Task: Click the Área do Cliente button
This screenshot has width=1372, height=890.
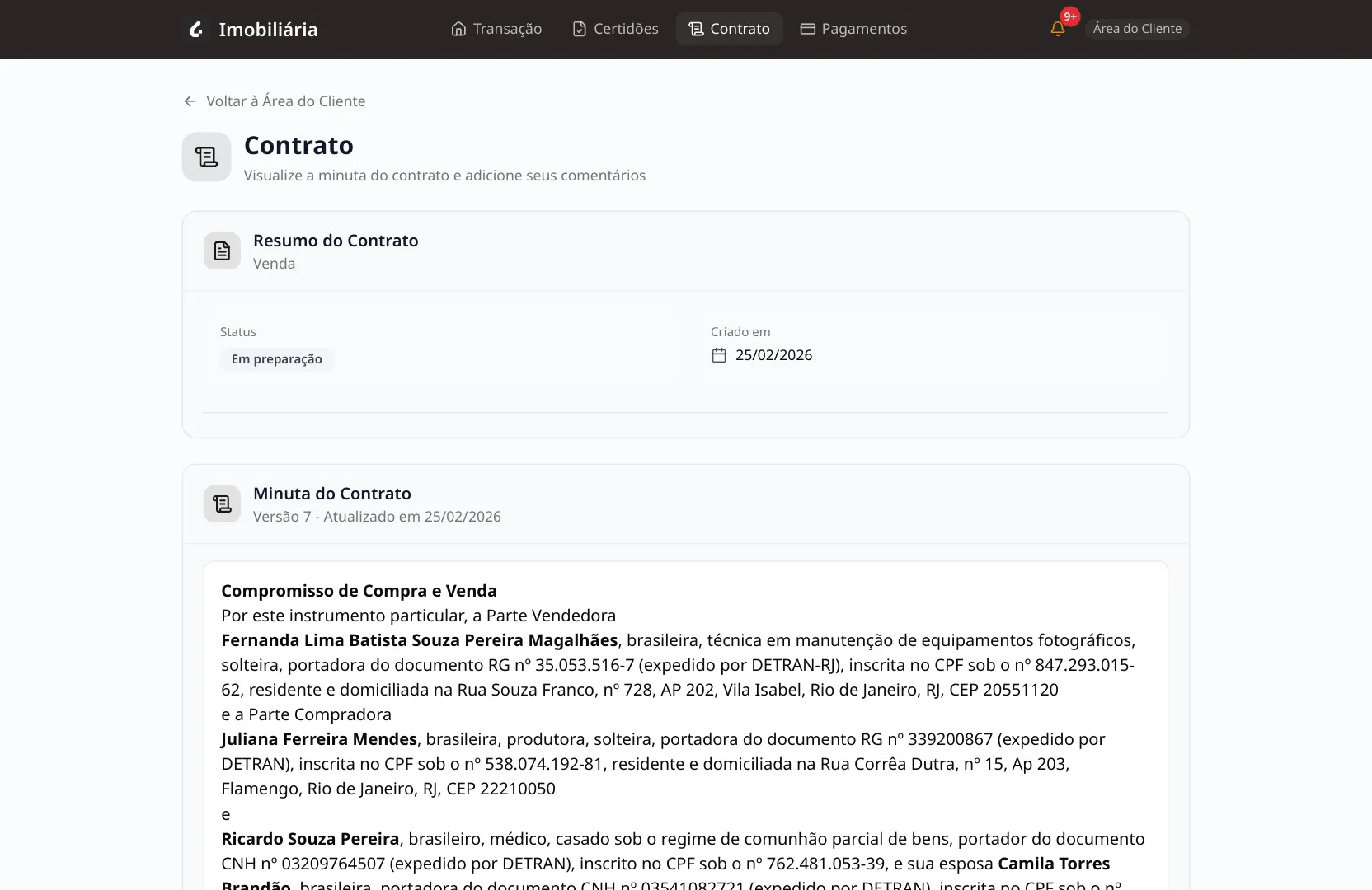Action: pyautogui.click(x=1137, y=27)
